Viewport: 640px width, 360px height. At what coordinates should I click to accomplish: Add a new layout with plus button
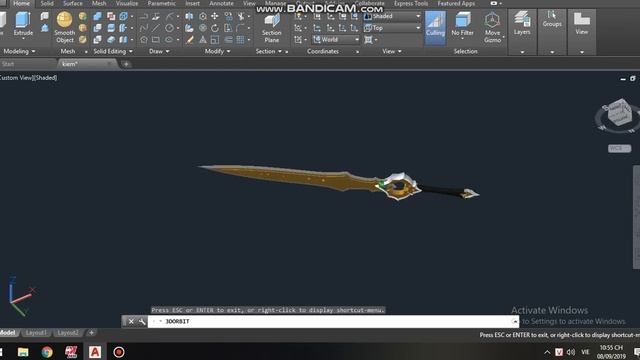click(x=91, y=333)
